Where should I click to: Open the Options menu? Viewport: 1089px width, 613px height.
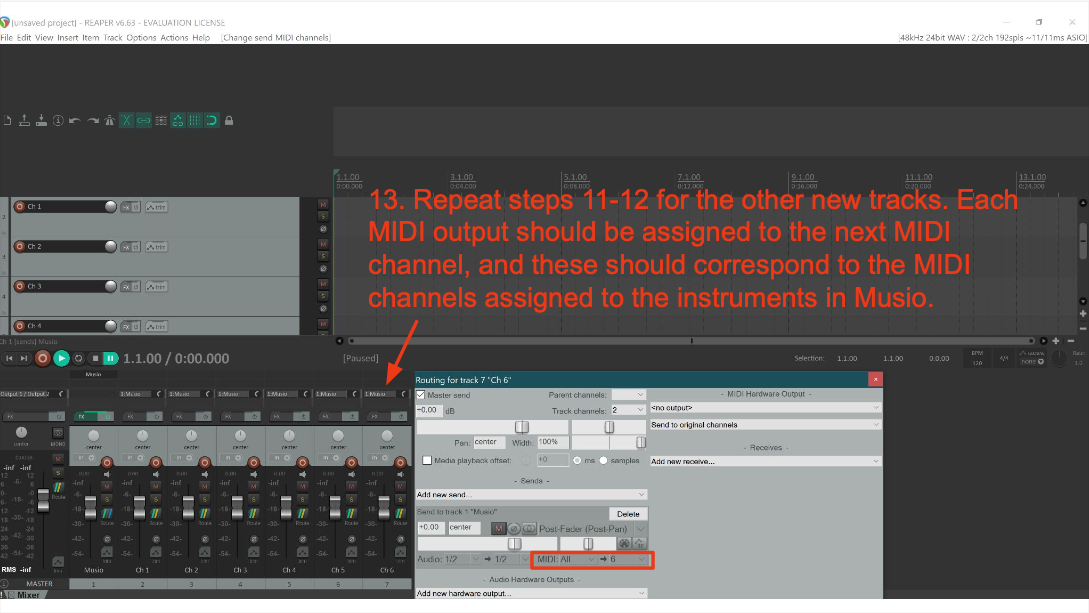point(141,37)
